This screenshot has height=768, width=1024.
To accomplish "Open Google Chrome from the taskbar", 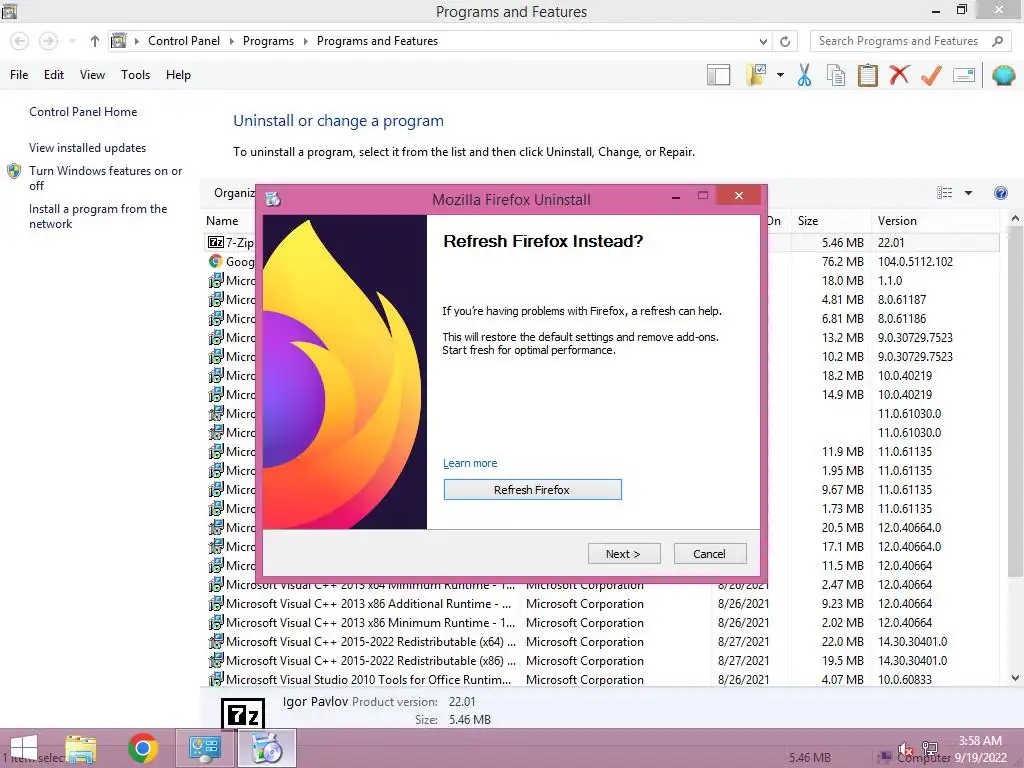I will tap(142, 748).
